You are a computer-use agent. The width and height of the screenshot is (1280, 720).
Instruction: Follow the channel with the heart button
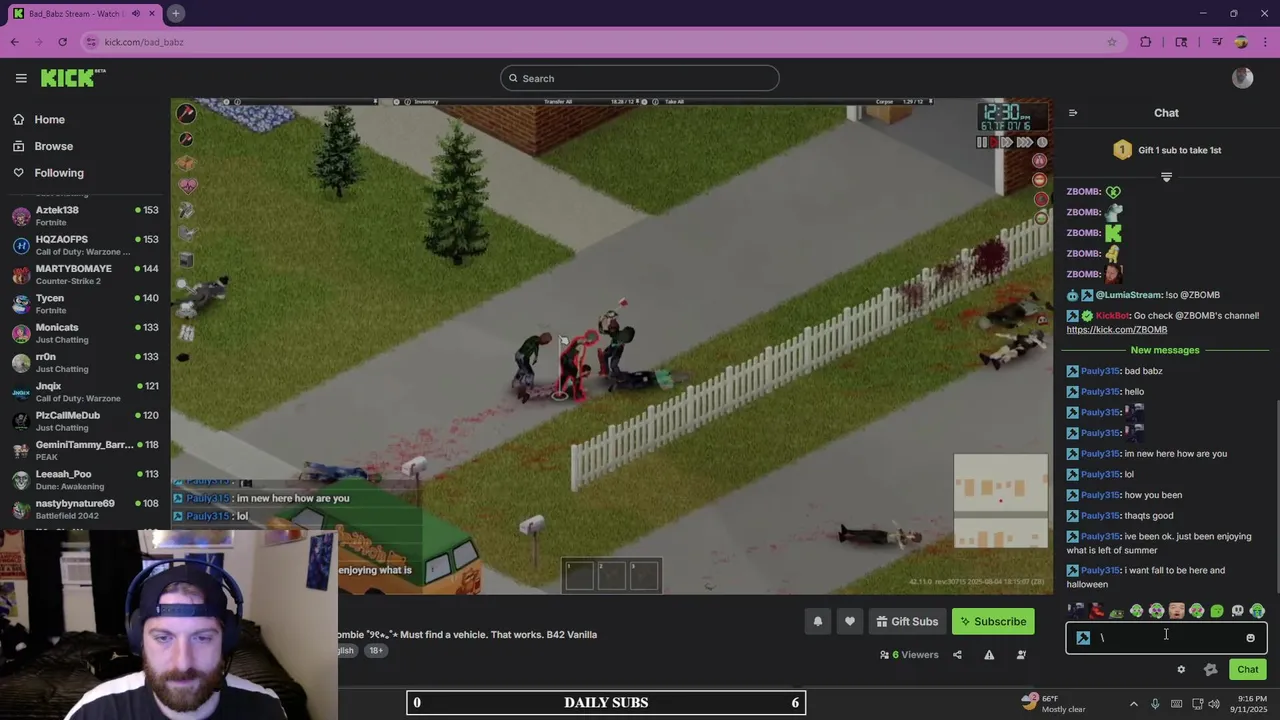[849, 621]
